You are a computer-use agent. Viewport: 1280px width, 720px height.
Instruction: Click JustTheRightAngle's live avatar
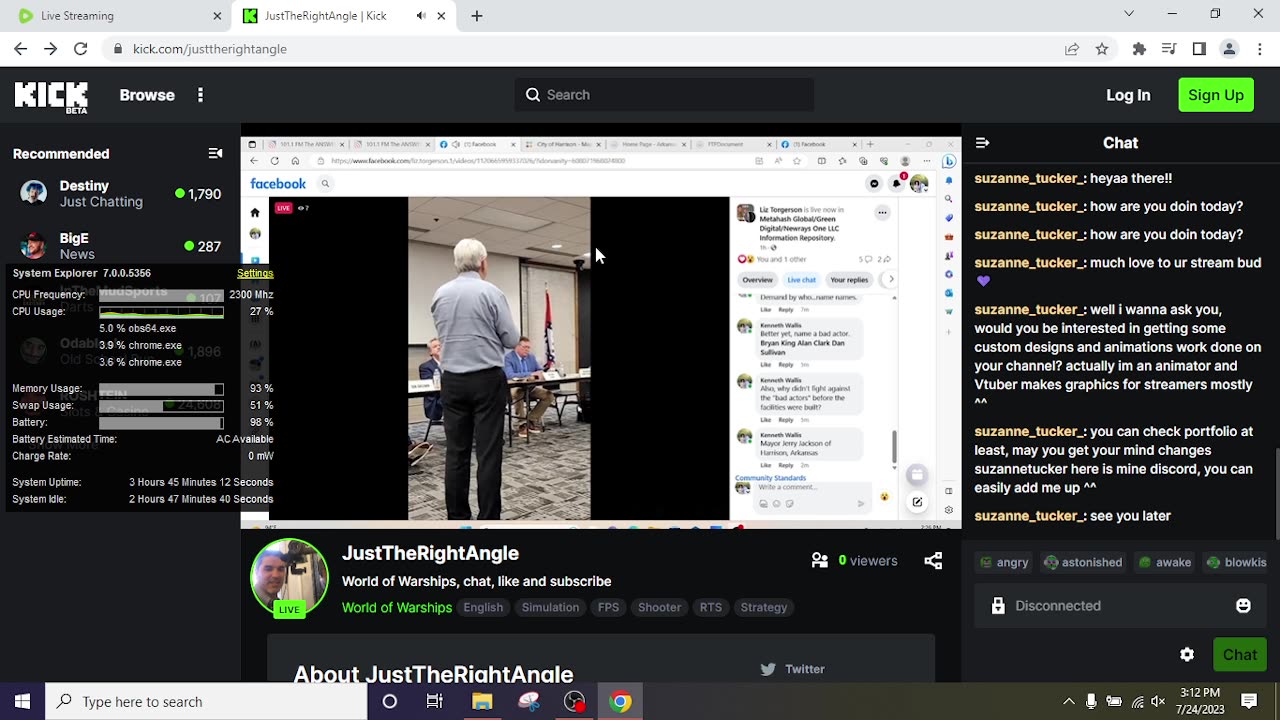point(289,578)
